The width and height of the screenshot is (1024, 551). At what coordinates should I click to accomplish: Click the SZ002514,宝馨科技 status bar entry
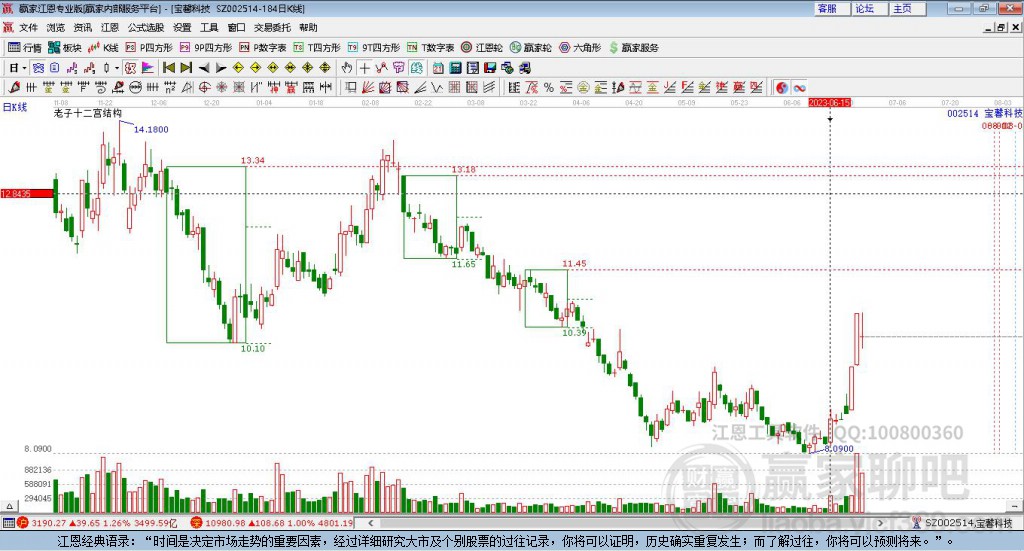point(963,523)
